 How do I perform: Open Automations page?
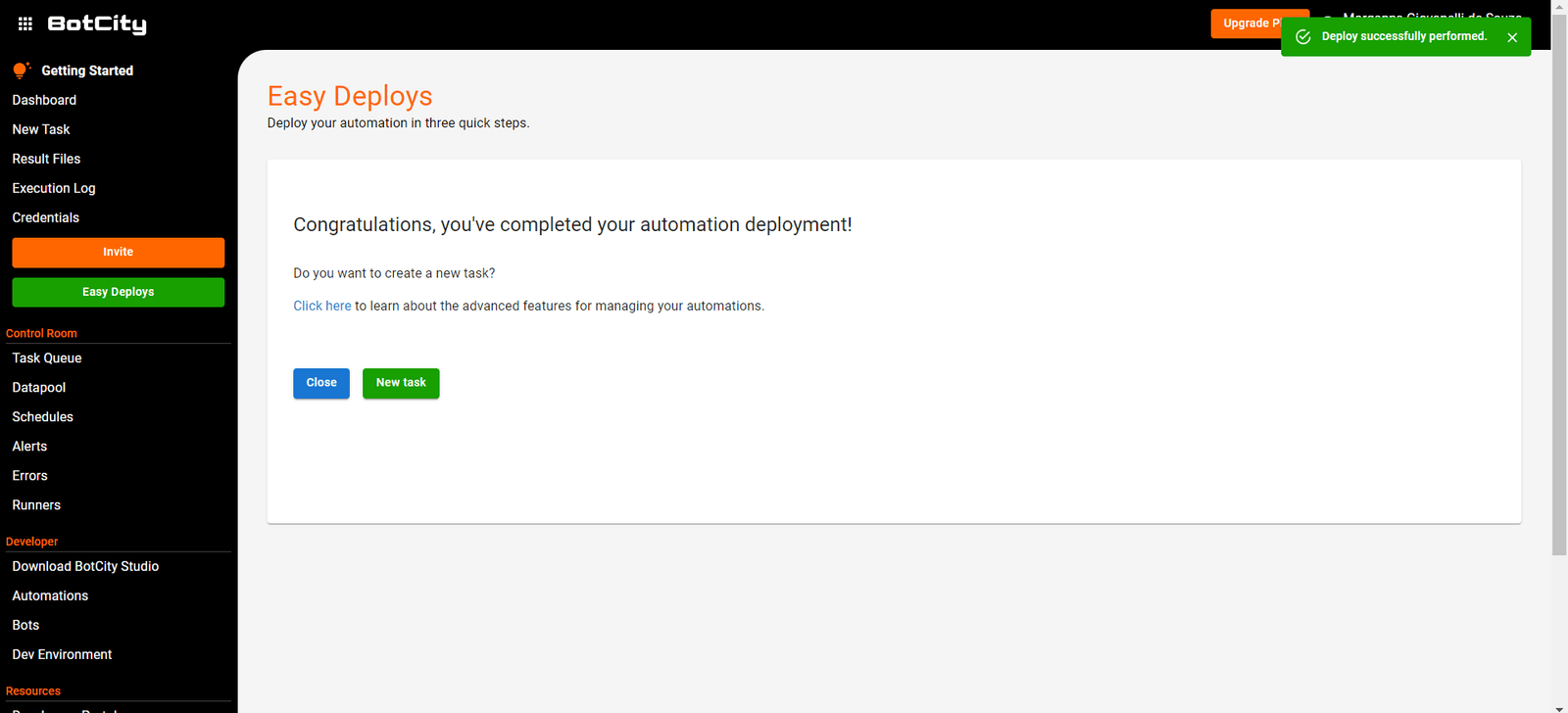tap(50, 595)
